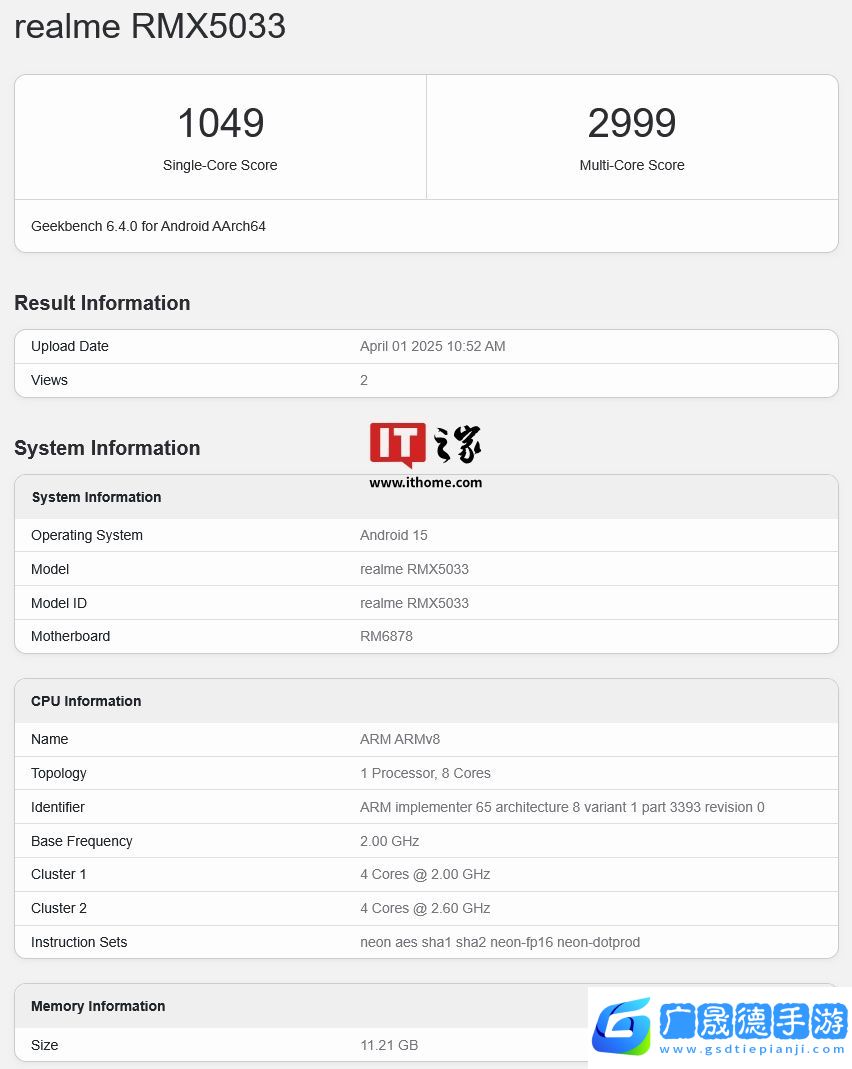Click the Result Information heading
The image size is (852, 1069).
click(x=102, y=303)
